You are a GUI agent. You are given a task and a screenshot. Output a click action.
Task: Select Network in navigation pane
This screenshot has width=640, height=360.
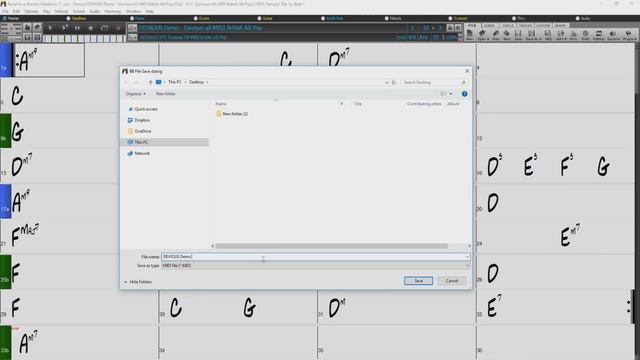click(x=142, y=153)
